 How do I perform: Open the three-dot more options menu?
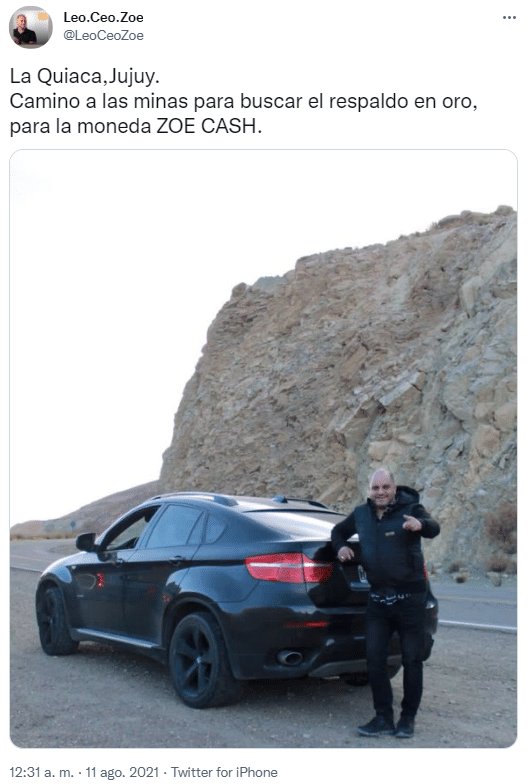tap(509, 18)
